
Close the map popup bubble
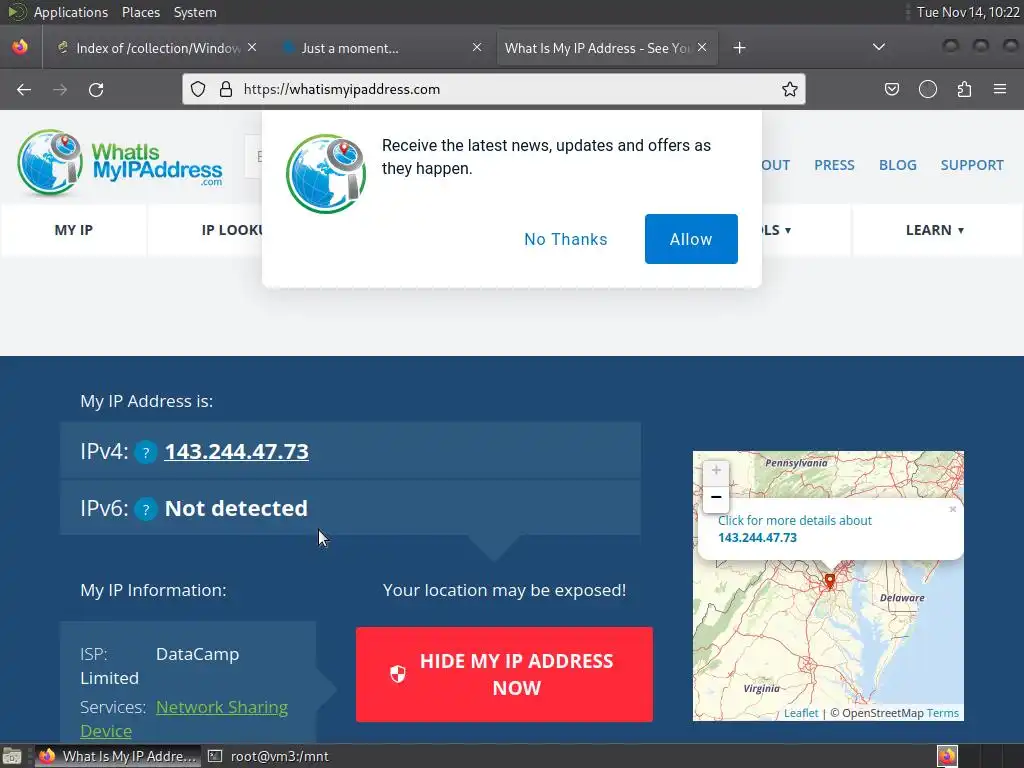[952, 509]
